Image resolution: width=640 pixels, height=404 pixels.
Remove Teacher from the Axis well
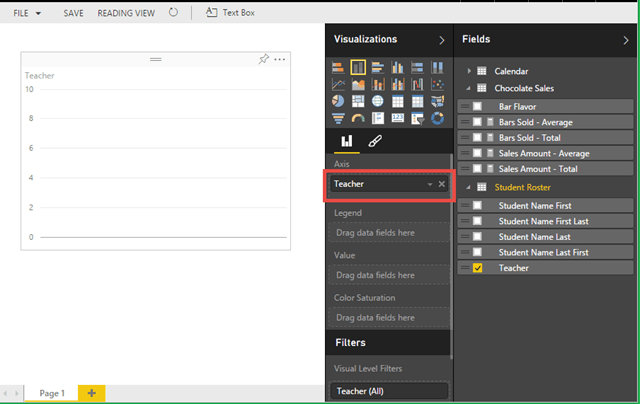(x=441, y=185)
